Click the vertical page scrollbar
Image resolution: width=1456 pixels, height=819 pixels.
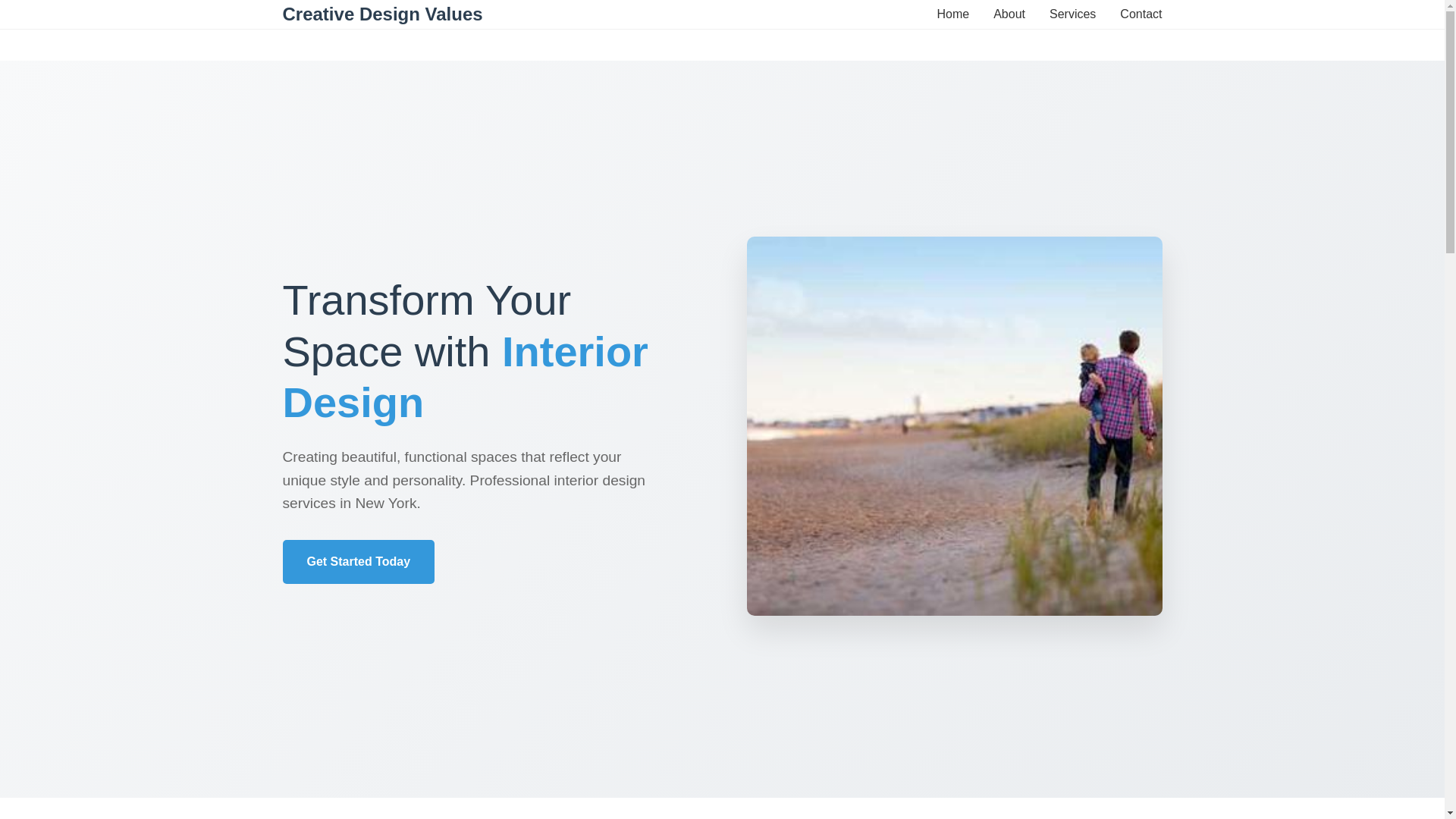1450,409
